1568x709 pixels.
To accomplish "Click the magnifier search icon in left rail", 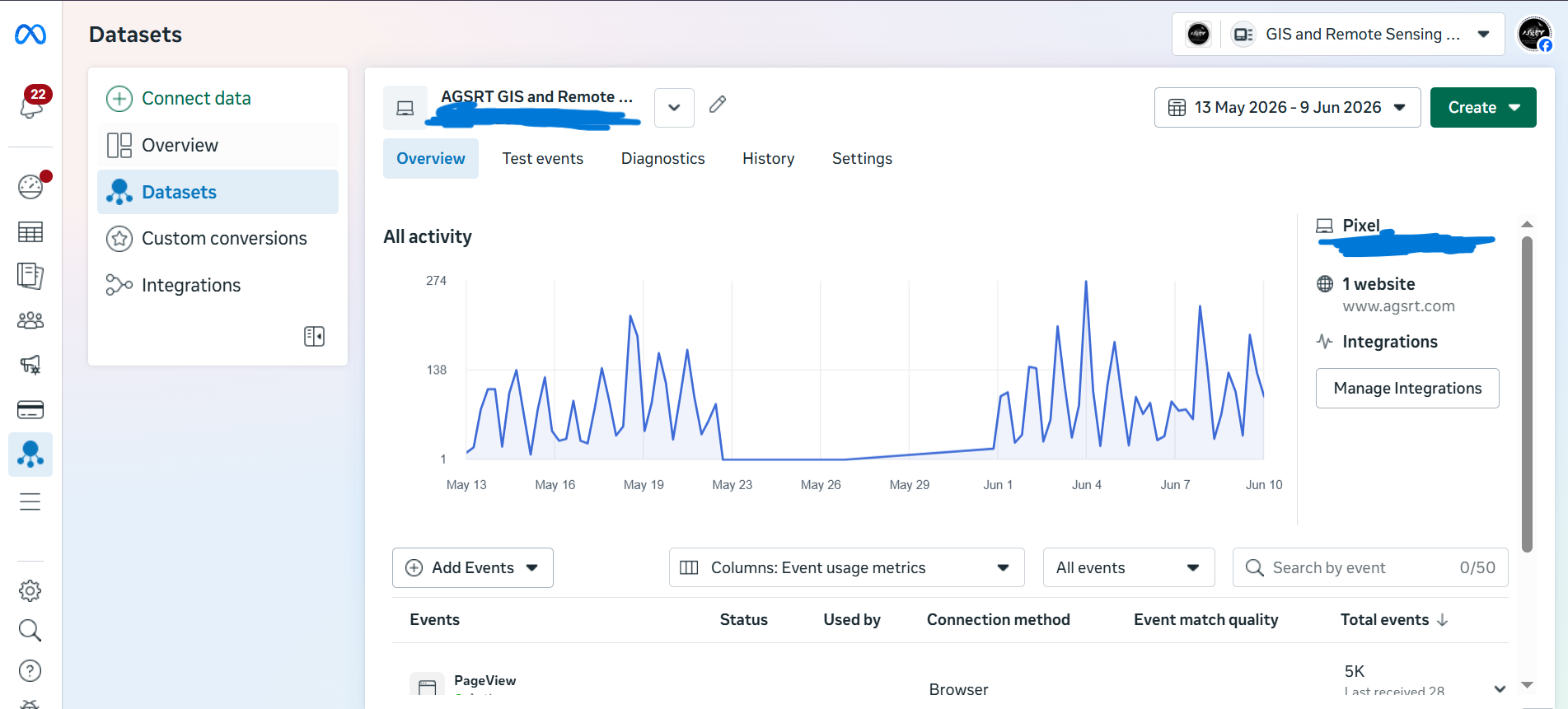I will tap(30, 631).
